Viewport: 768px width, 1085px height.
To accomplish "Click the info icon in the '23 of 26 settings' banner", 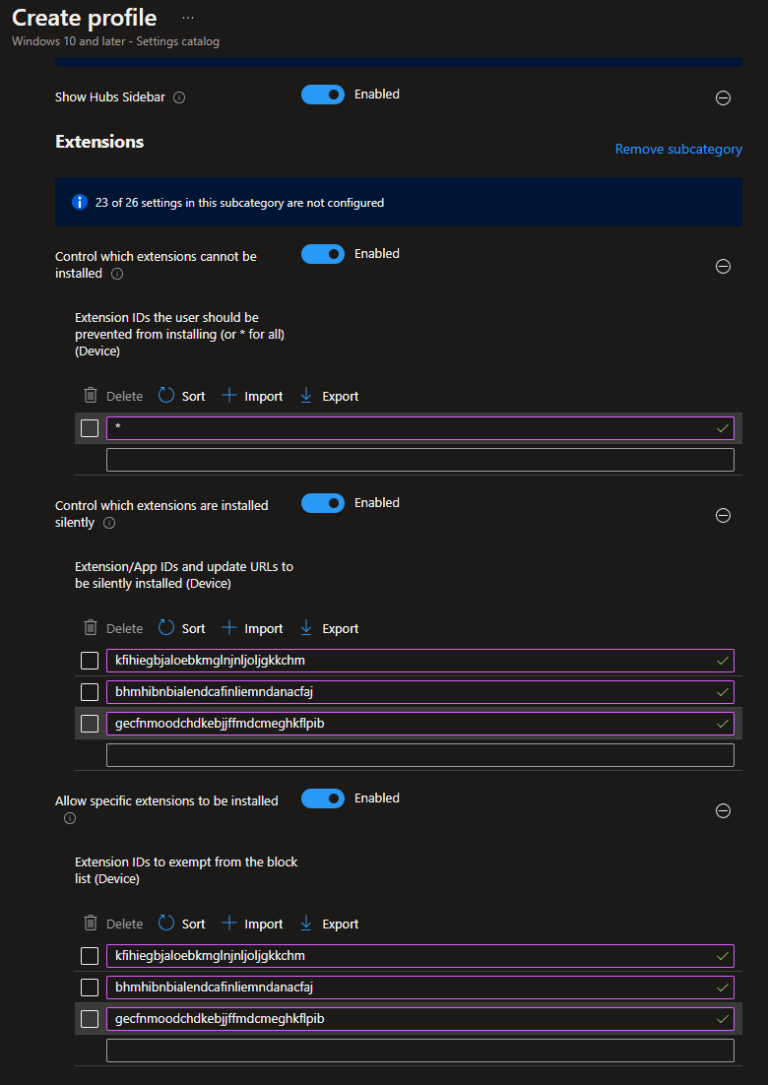I will (x=79, y=202).
